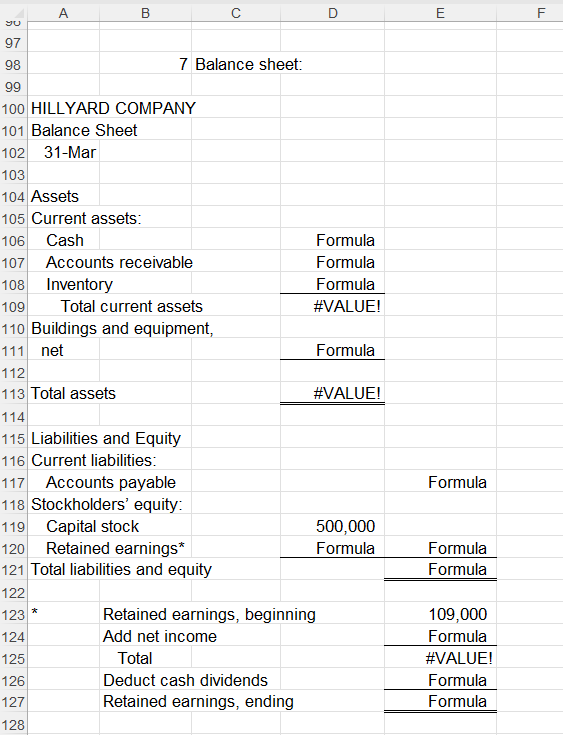The image size is (563, 735).
Task: Select the Formula cell in the net row
Action: click(332, 350)
